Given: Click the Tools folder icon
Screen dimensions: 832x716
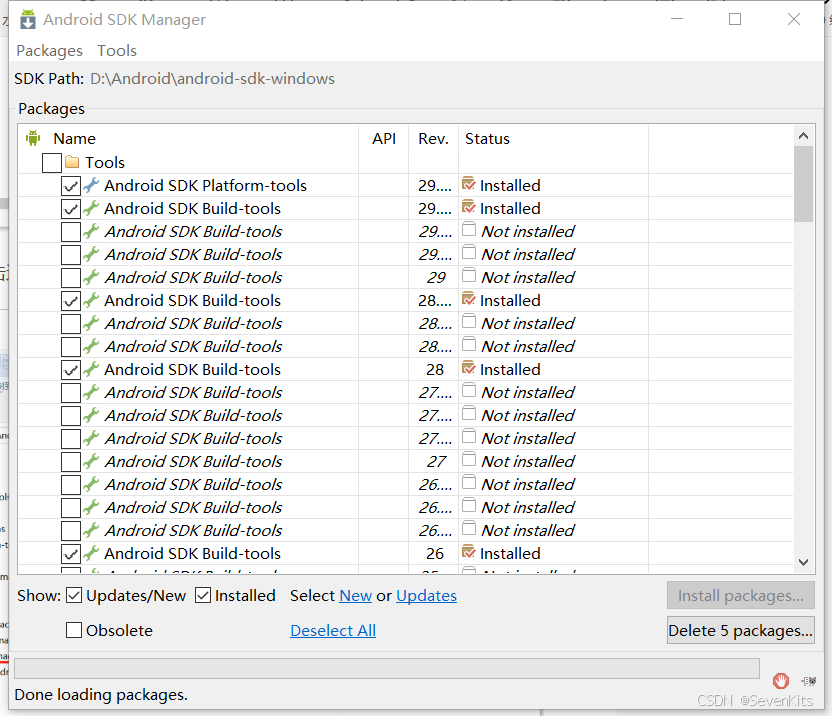Looking at the screenshot, I should click(72, 161).
